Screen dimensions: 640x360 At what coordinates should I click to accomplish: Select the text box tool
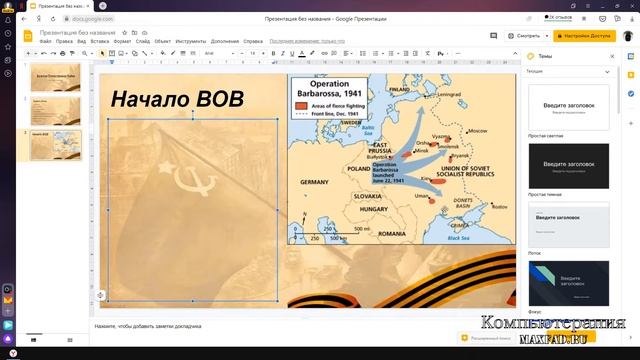click(x=112, y=53)
